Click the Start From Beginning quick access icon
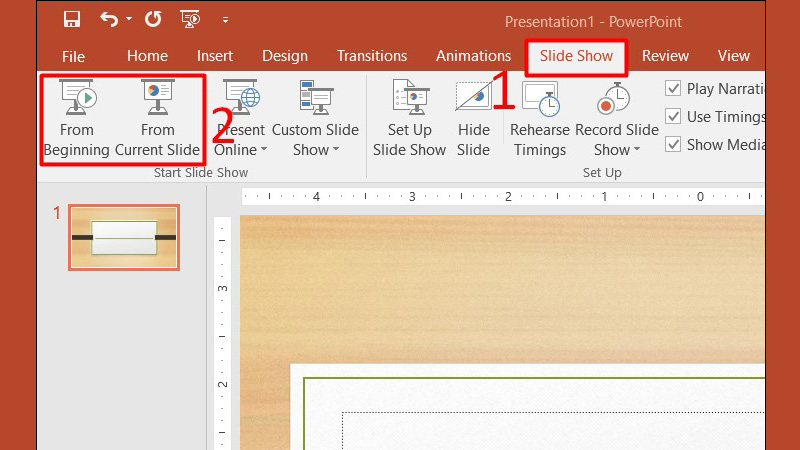 pyautogui.click(x=190, y=19)
